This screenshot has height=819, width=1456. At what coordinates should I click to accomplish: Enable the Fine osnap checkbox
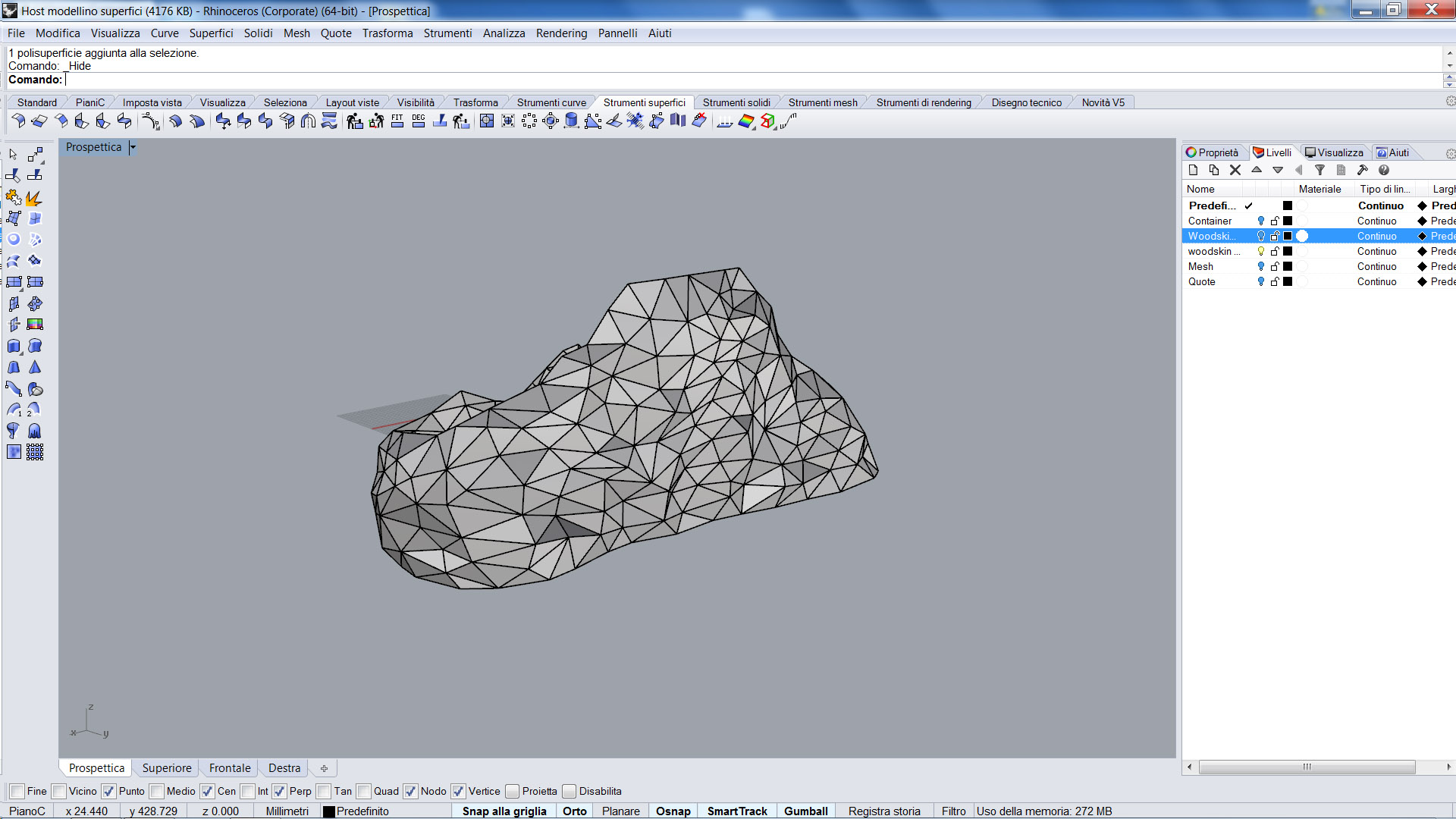[17, 791]
